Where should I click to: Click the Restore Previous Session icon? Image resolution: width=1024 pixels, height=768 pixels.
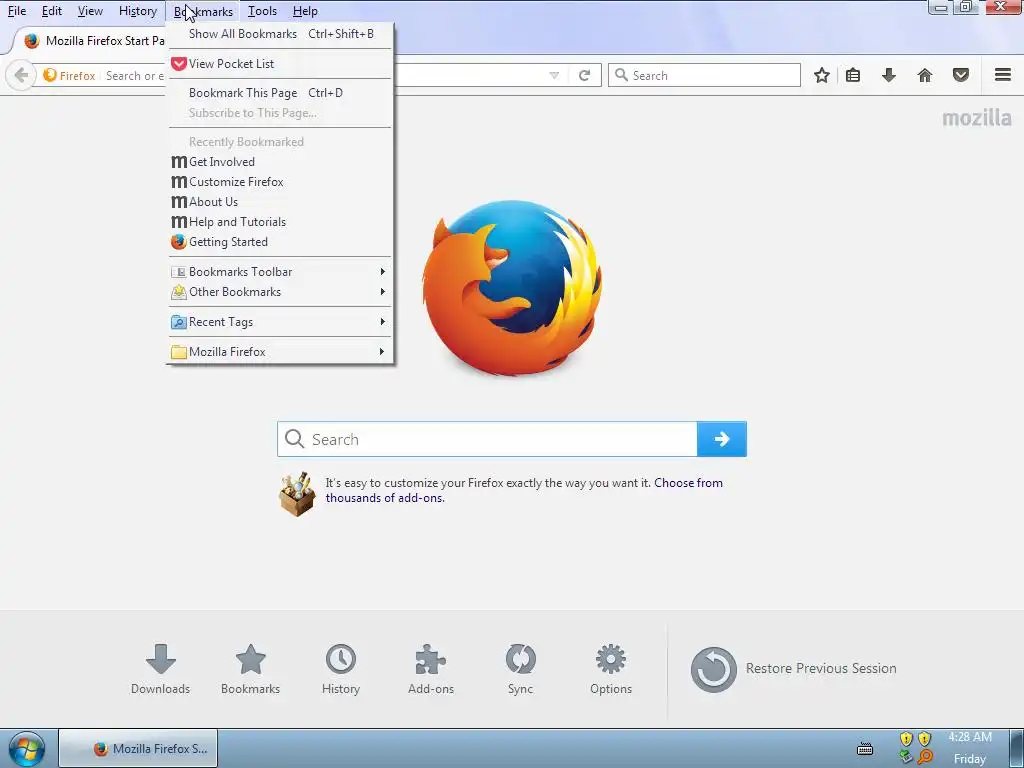click(x=714, y=669)
